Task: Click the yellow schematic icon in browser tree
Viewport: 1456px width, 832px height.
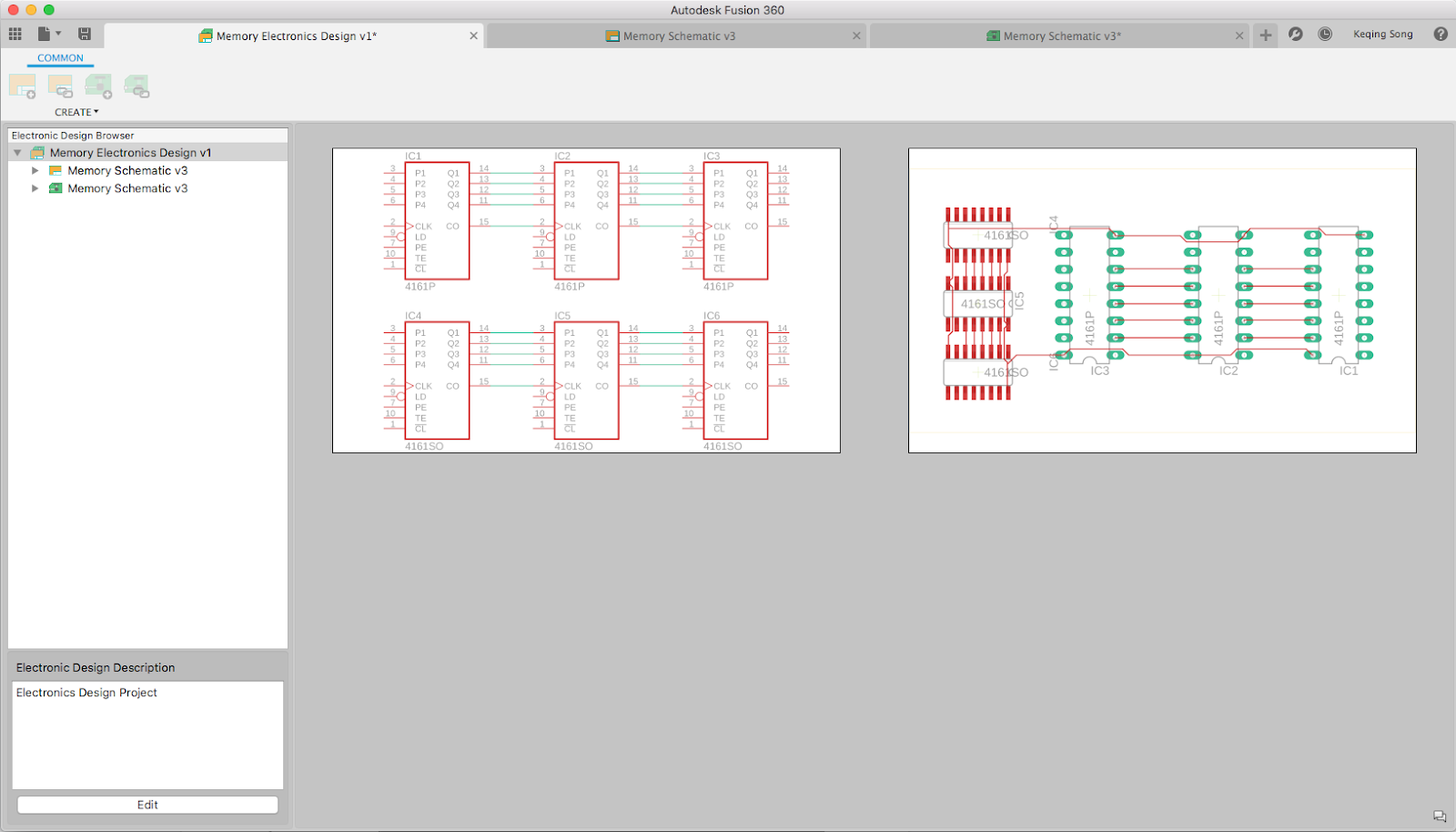Action: (56, 171)
